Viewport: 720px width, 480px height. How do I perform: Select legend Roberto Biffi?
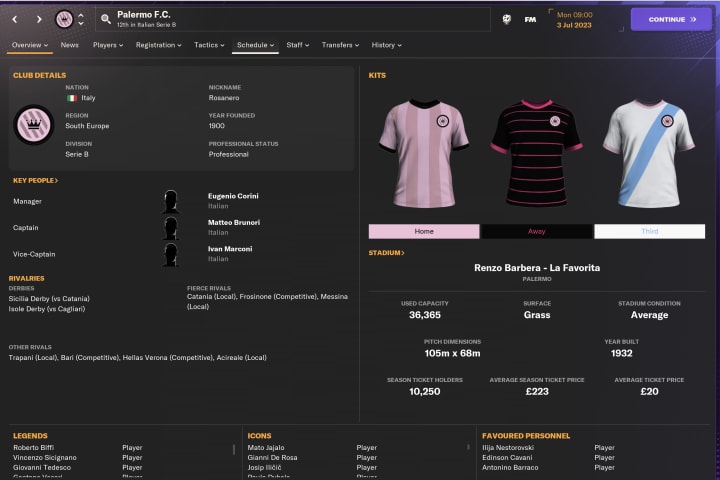click(34, 447)
